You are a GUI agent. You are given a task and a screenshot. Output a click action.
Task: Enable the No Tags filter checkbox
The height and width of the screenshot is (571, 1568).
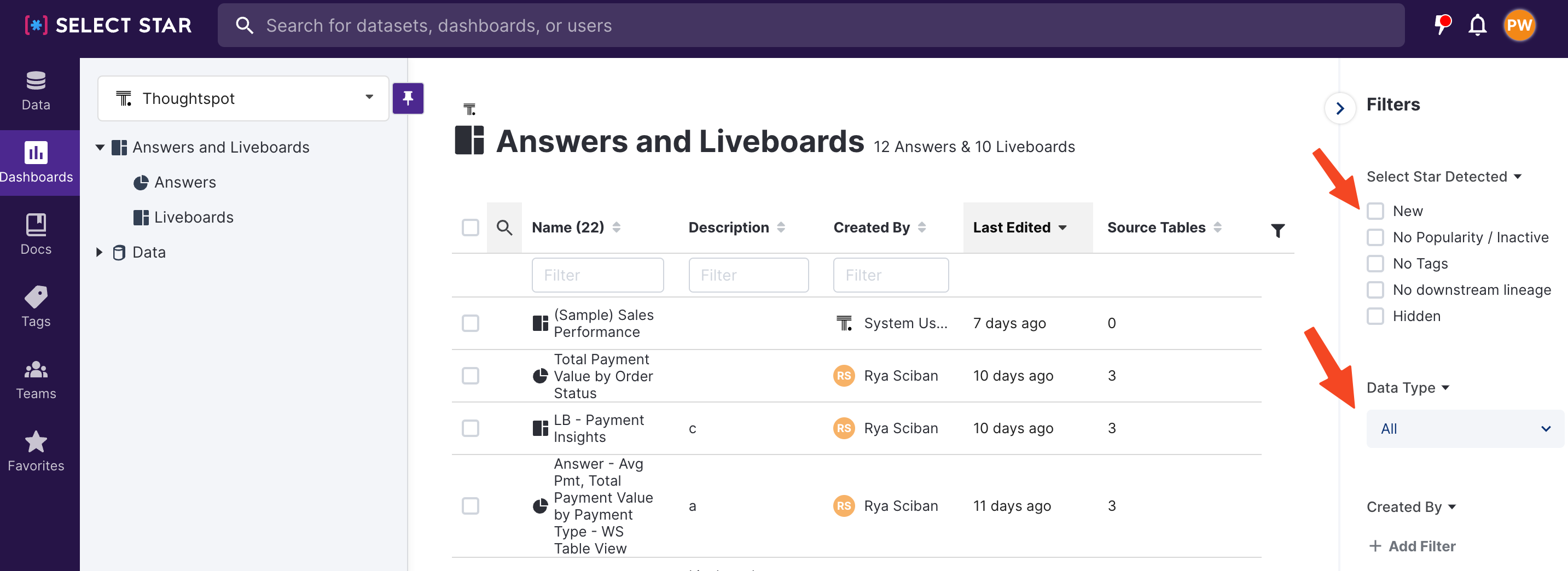pyautogui.click(x=1375, y=264)
